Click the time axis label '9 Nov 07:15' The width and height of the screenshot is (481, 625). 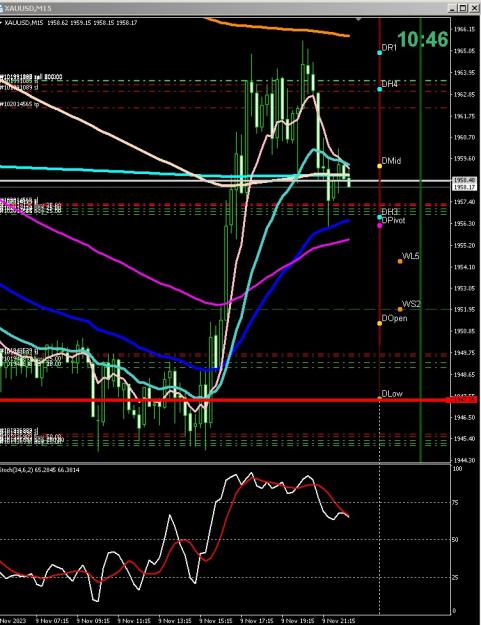point(52,621)
